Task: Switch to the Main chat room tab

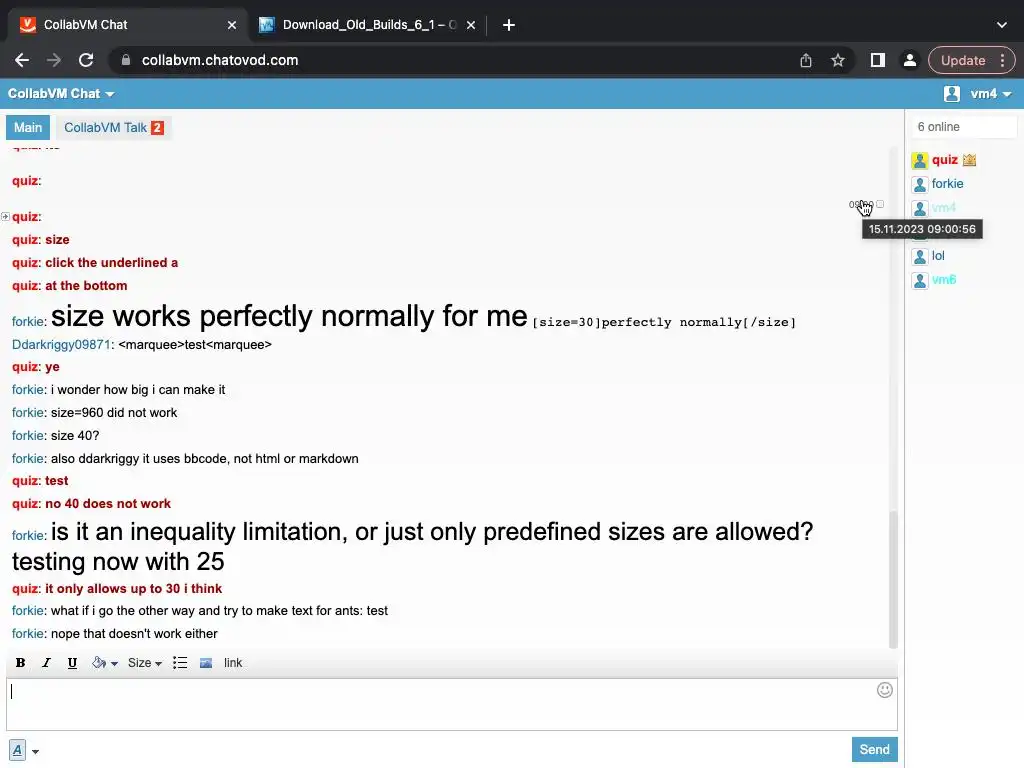Action: (28, 127)
